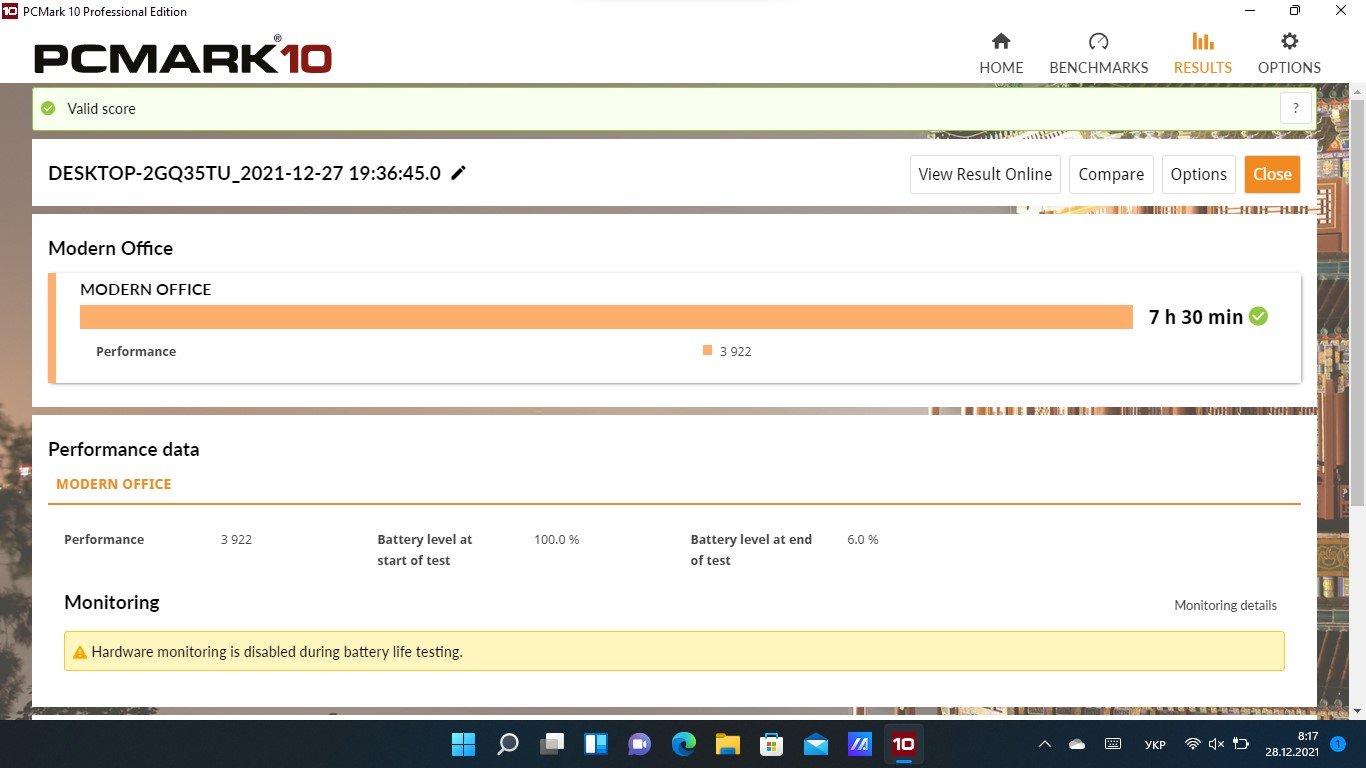Screen dimensions: 1366x768
Task: Click the green check next to battery time
Action: [x=1259, y=316]
